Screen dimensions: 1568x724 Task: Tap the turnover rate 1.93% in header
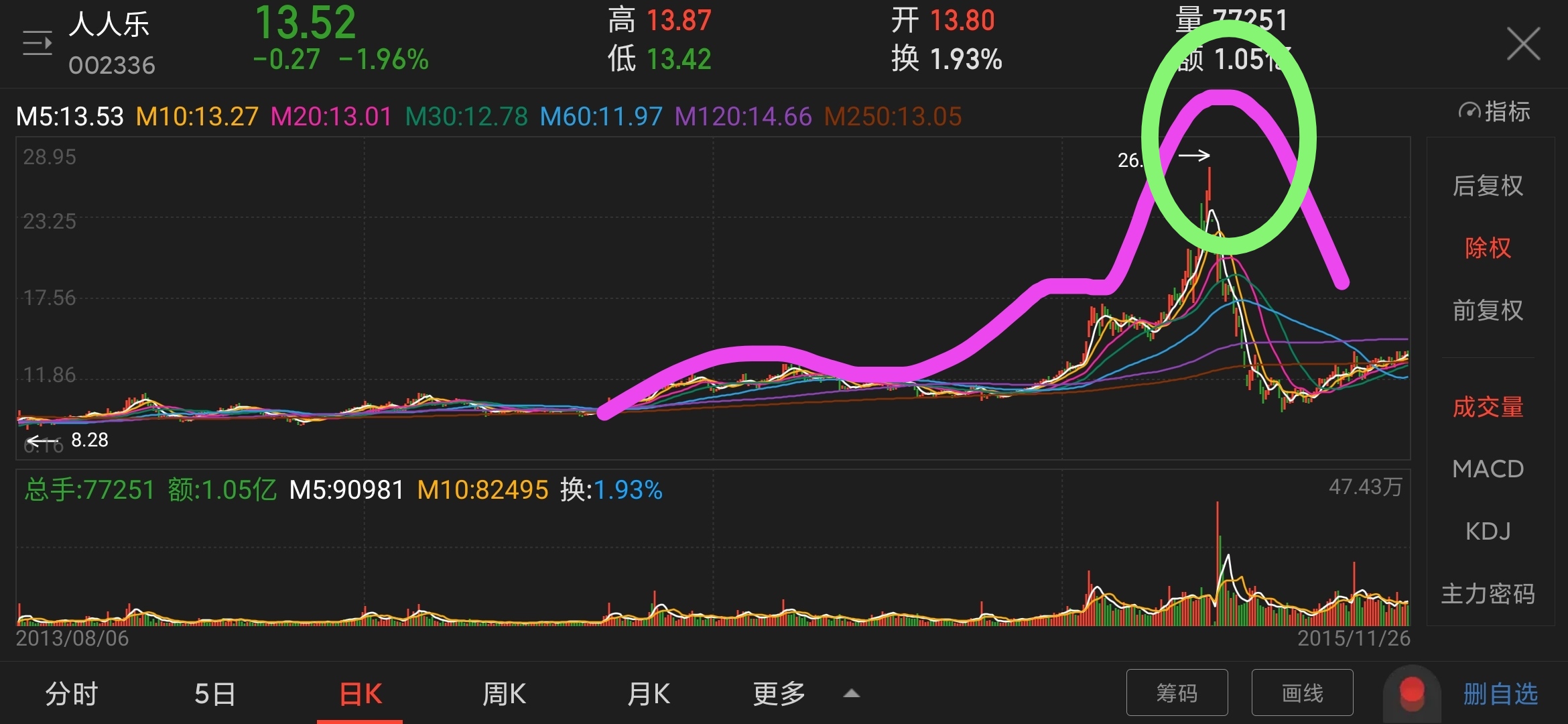click(966, 59)
